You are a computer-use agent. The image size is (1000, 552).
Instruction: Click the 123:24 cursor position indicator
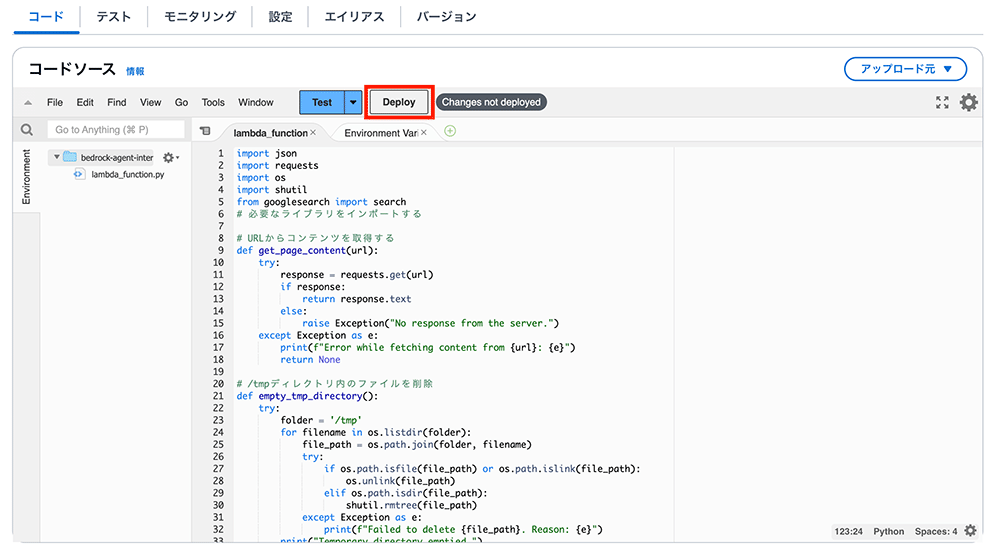(848, 531)
